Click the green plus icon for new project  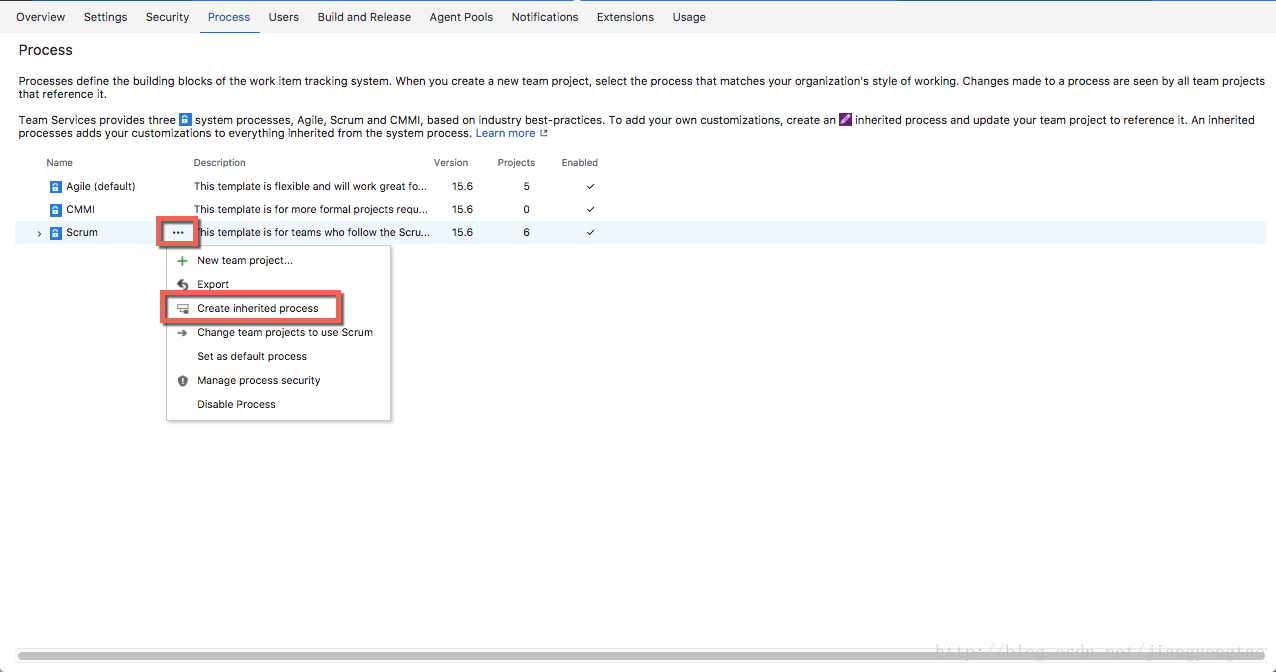click(182, 261)
